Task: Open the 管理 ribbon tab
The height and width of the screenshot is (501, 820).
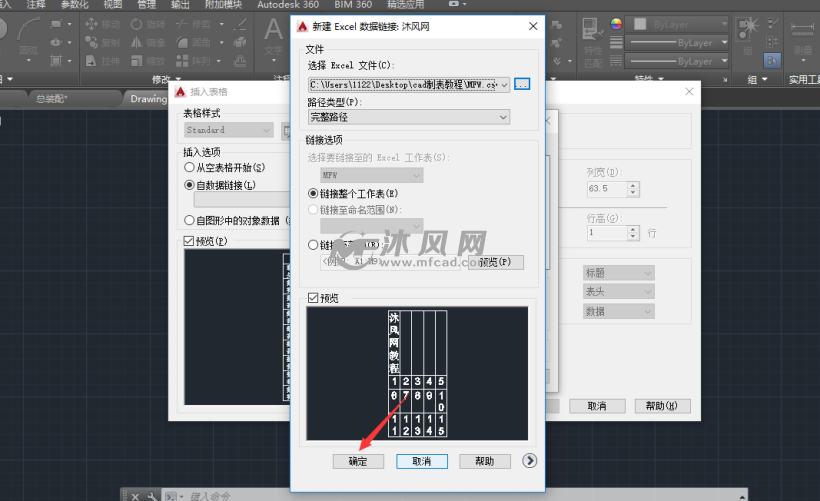Action: tap(146, 5)
